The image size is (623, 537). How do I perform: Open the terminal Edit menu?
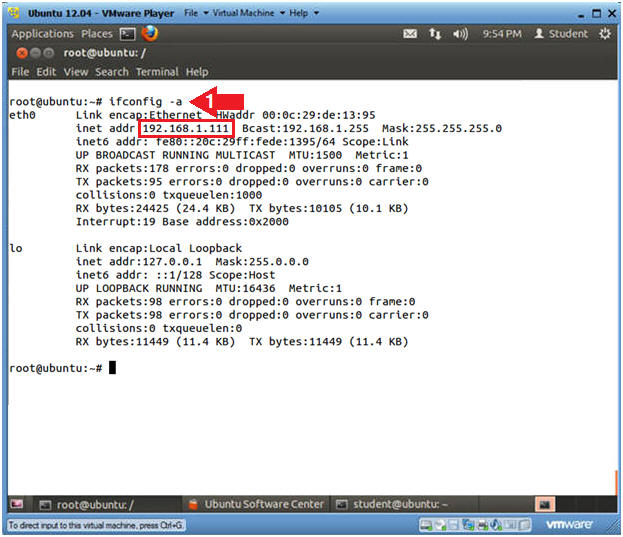[46, 72]
